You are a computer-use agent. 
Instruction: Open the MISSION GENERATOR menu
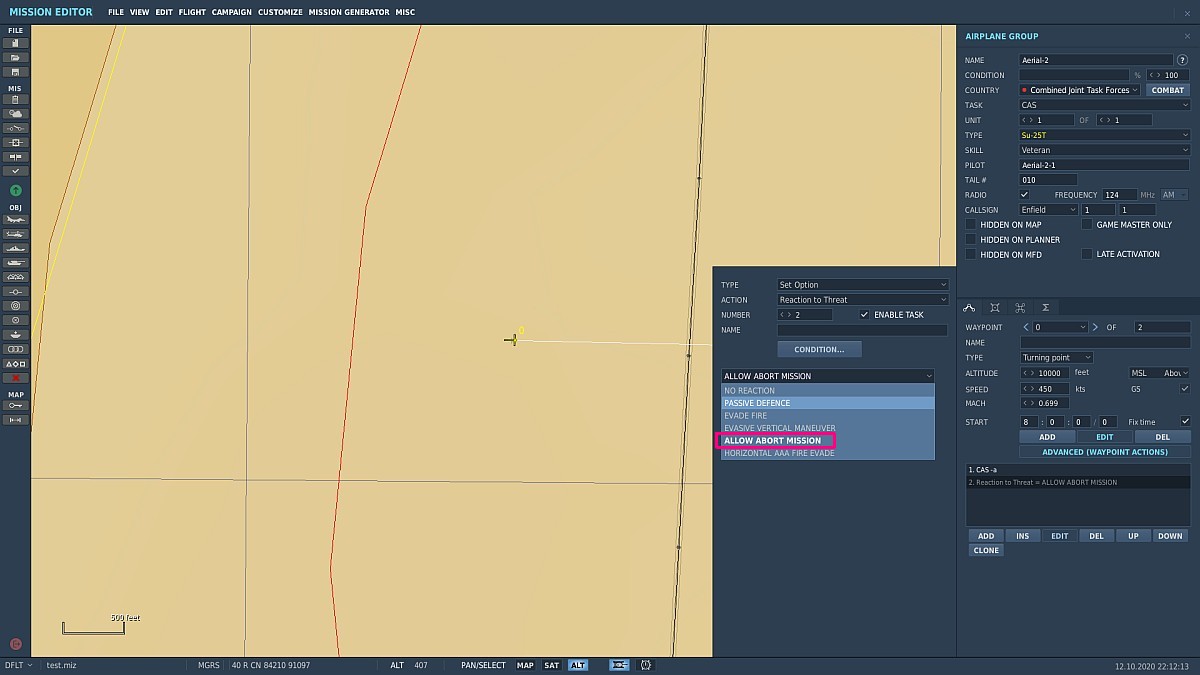coord(349,12)
